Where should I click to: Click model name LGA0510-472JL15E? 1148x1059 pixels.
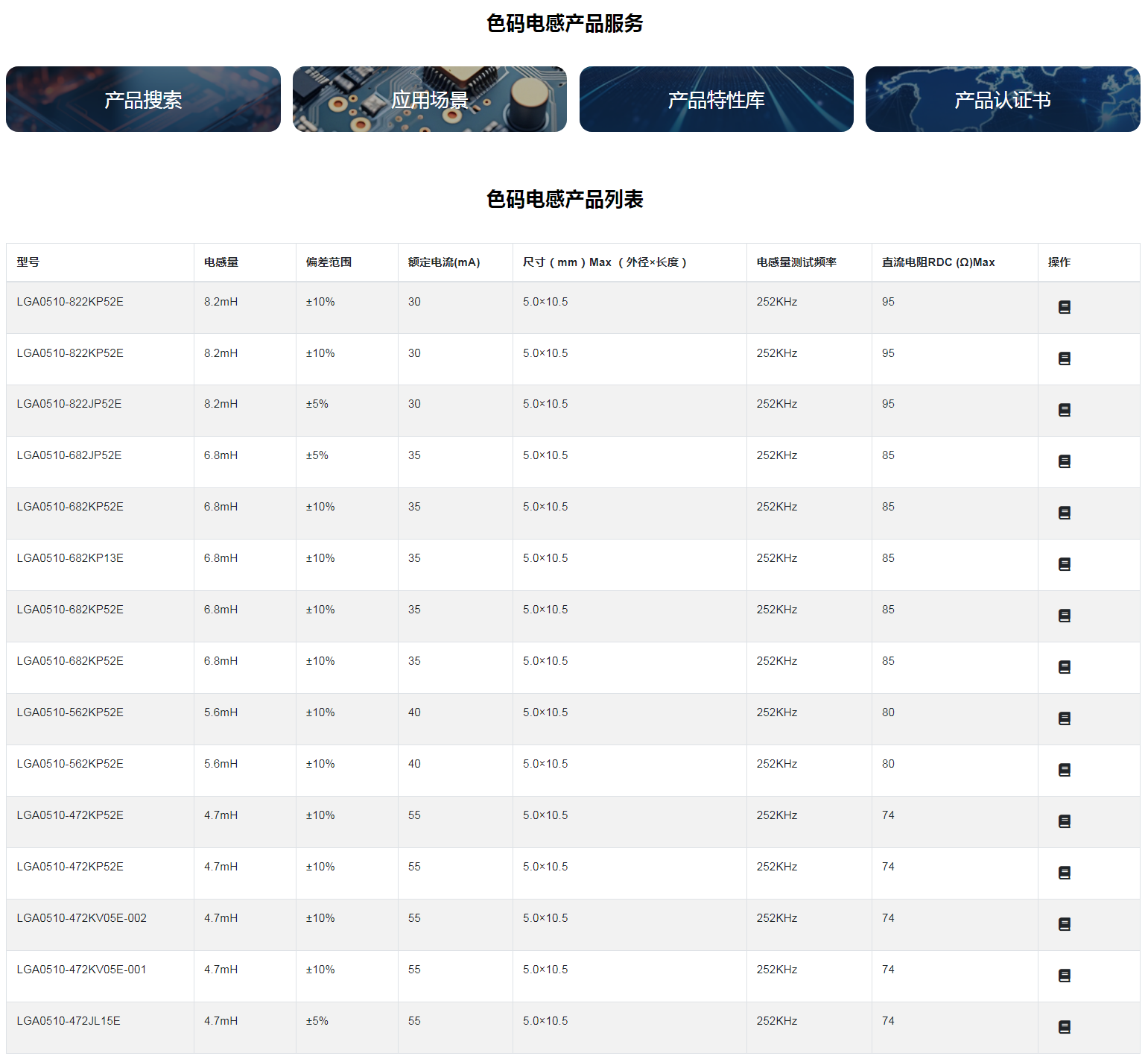click(x=69, y=1021)
